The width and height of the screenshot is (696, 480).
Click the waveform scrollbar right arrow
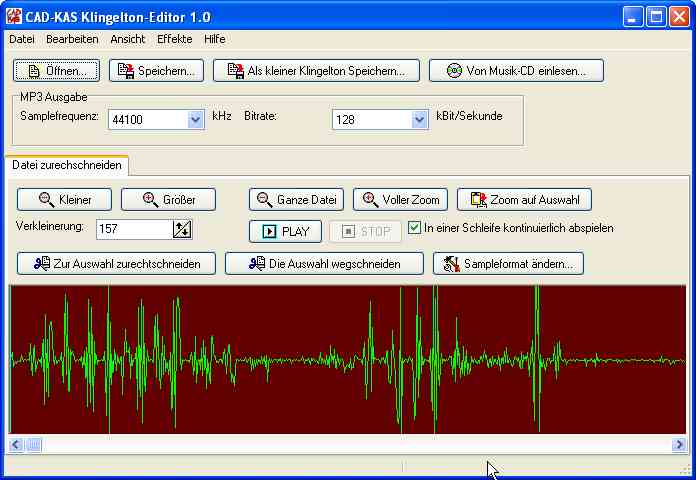679,444
